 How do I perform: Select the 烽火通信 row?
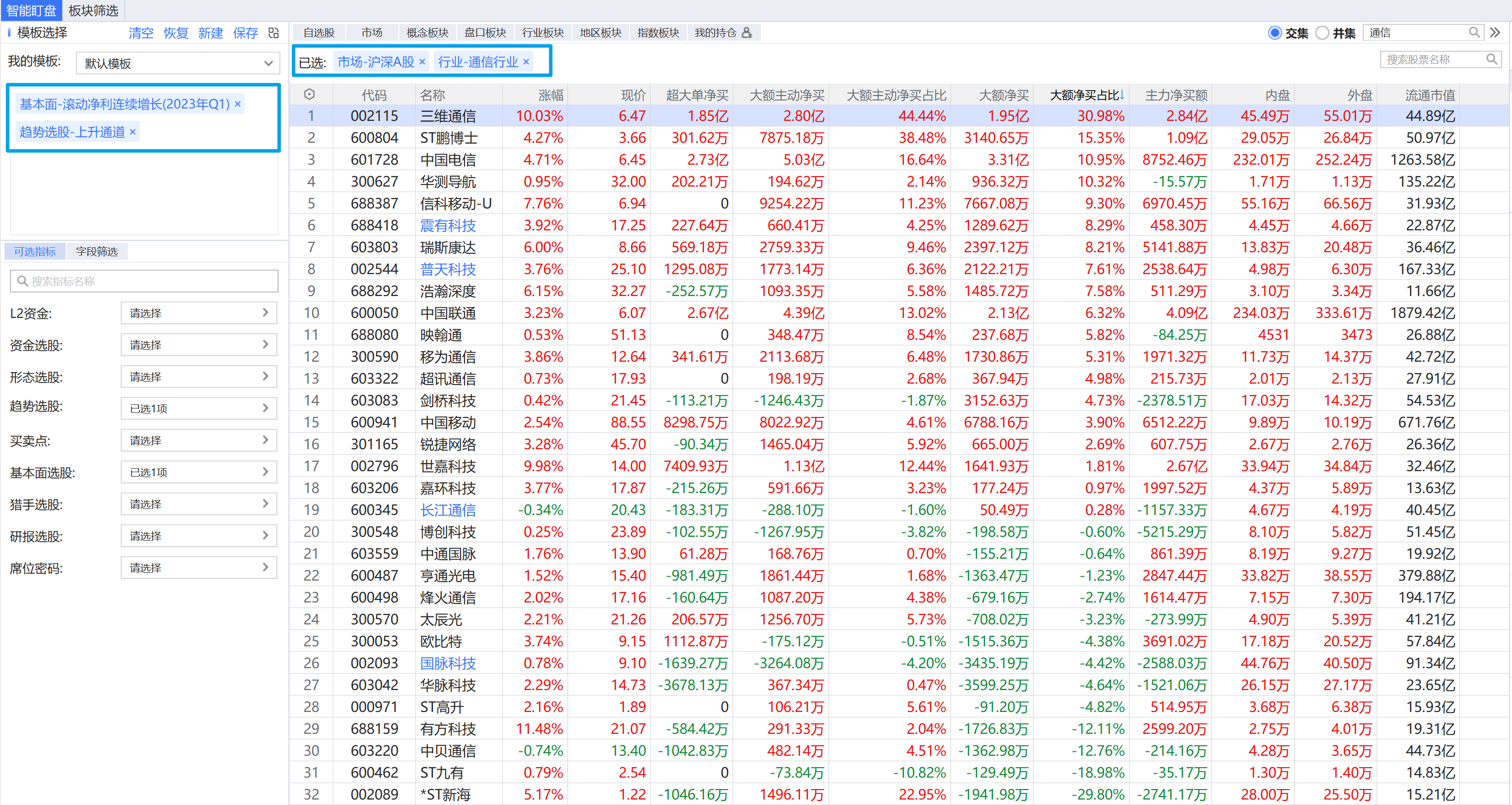(x=900, y=597)
